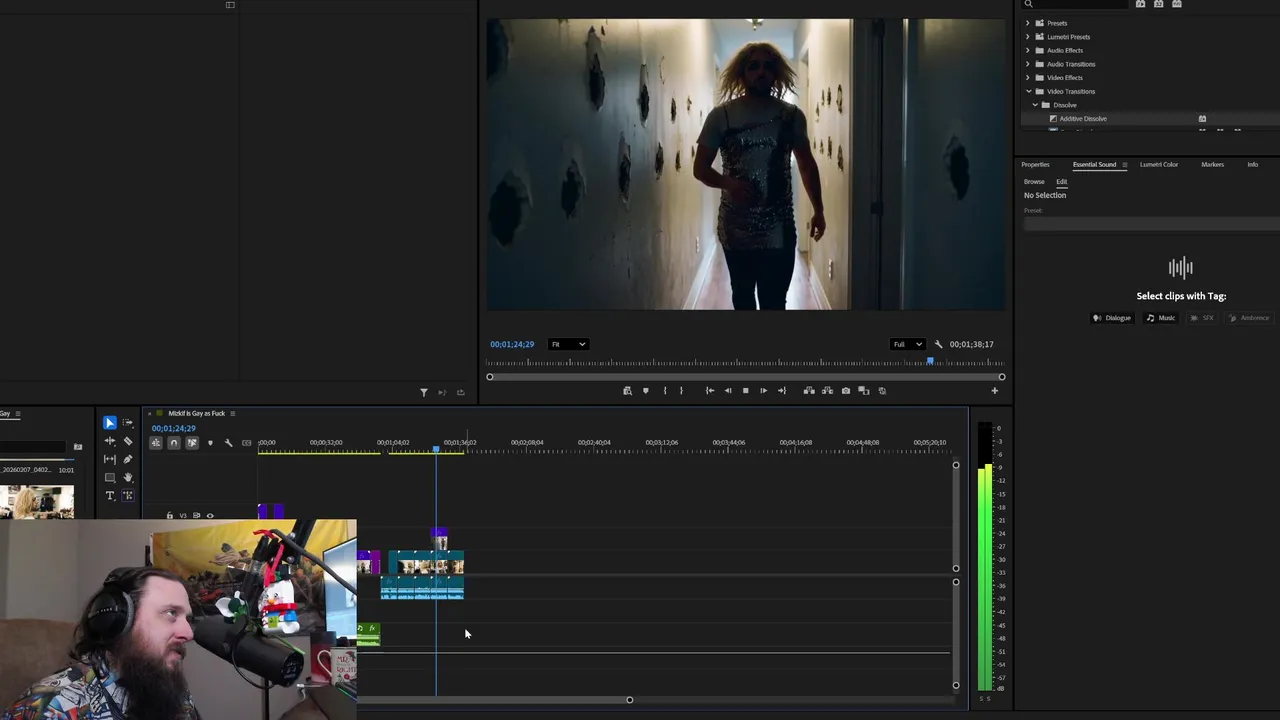Select the Pen tool
This screenshot has height=720, width=1280.
click(128, 459)
